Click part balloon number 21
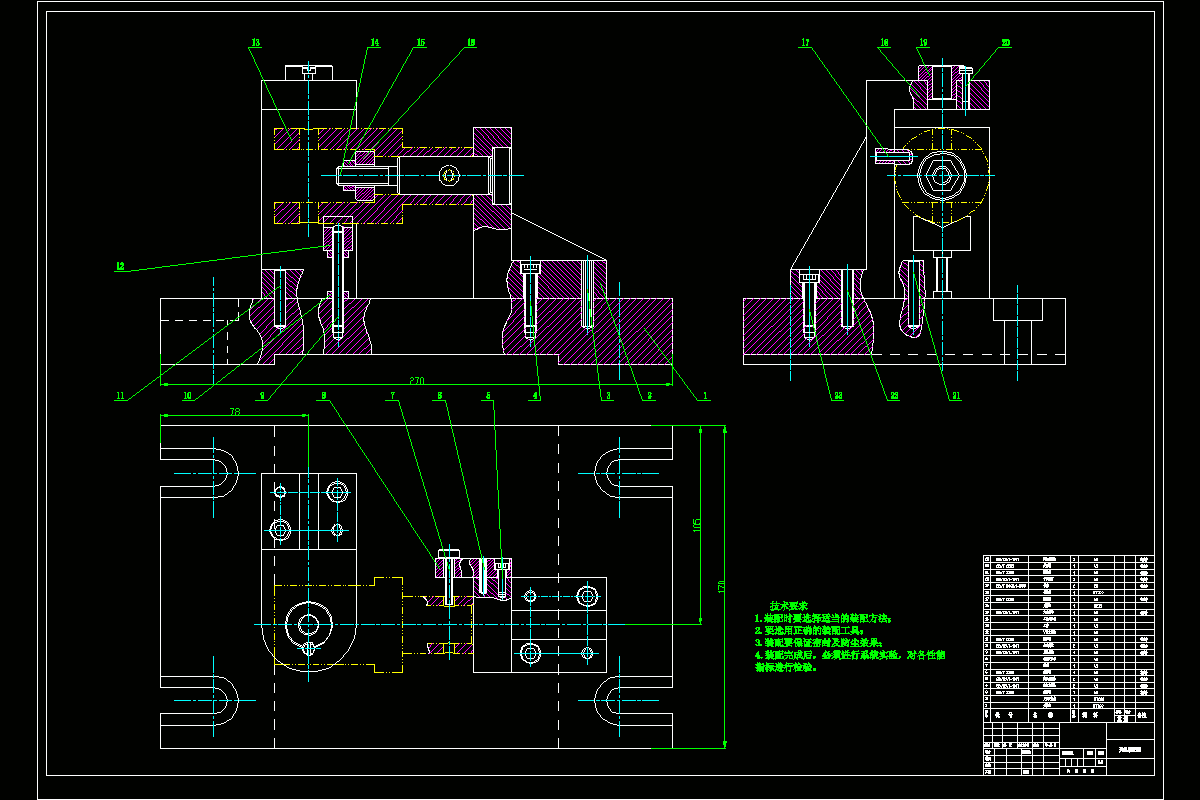 point(956,396)
